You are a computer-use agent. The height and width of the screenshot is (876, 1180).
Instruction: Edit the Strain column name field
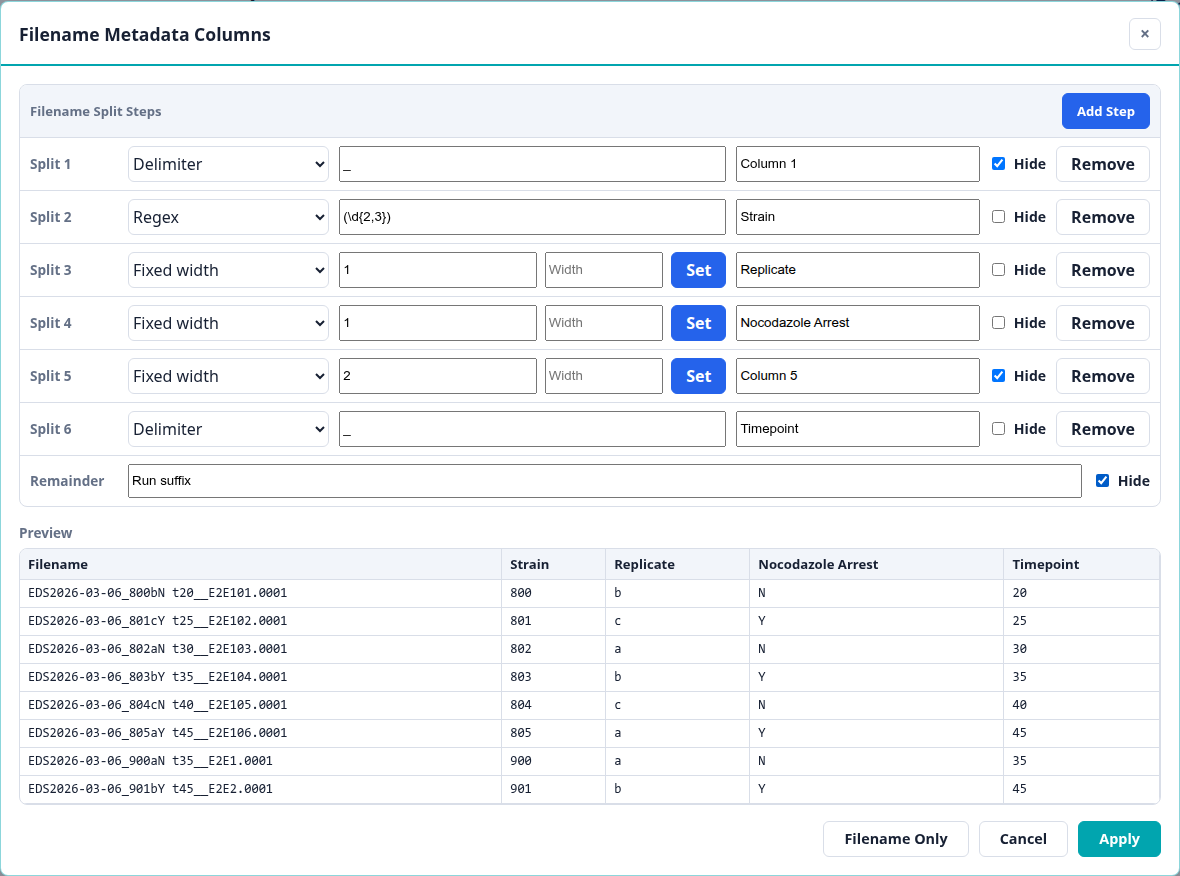point(857,217)
